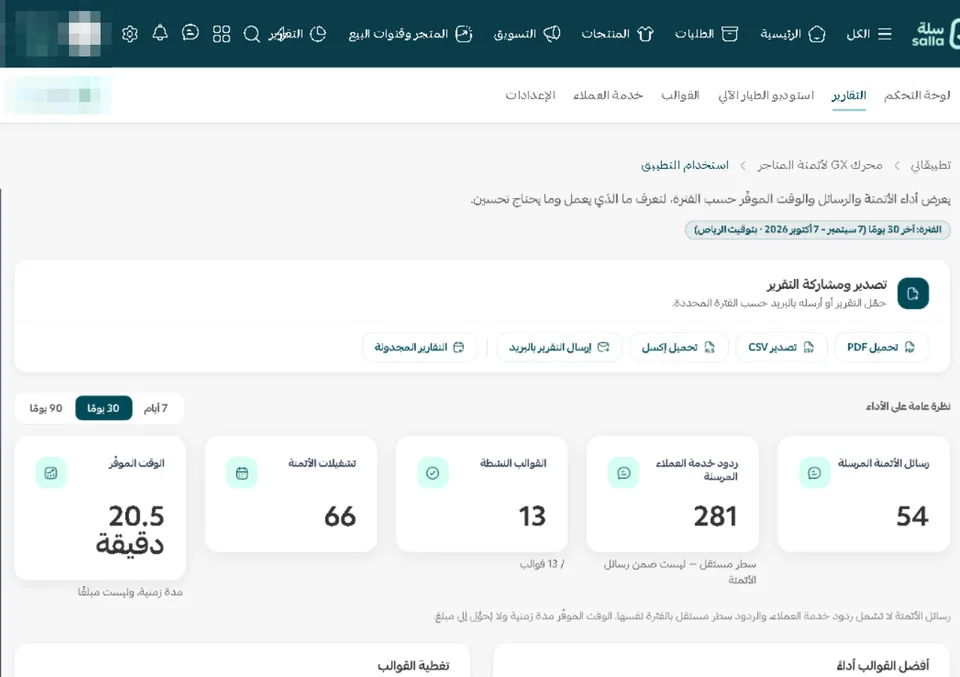Viewport: 960px width, 677px height.
Task: Open the خدمة العملاء tab
Action: 608,95
